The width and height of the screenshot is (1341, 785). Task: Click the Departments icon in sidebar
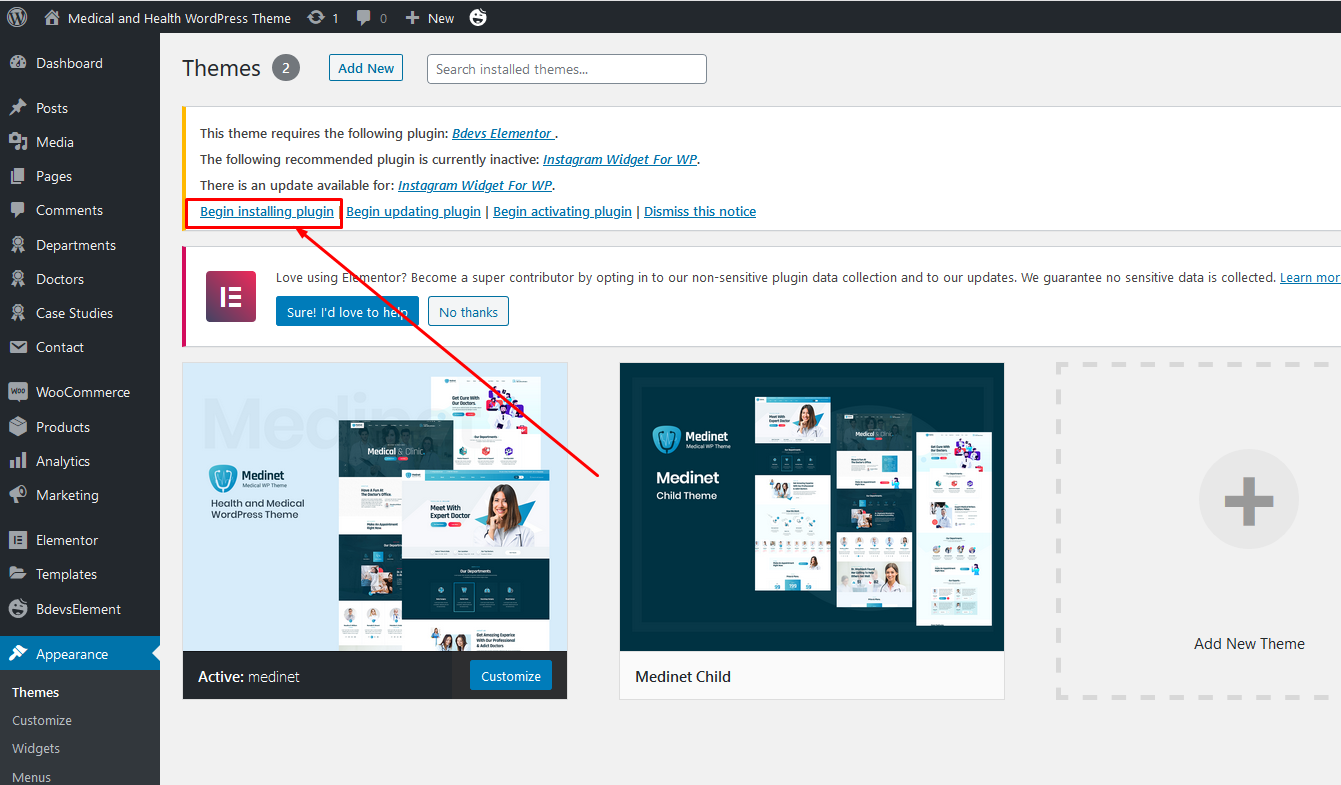tap(18, 245)
